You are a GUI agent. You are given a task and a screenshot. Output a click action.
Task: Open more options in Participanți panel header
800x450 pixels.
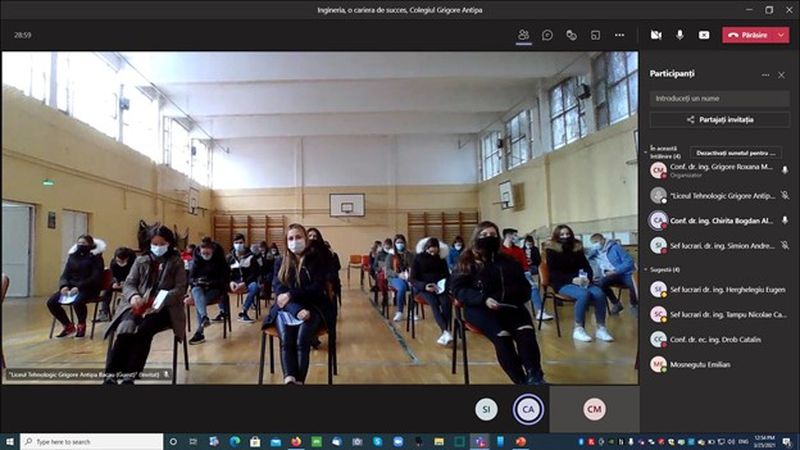click(766, 74)
